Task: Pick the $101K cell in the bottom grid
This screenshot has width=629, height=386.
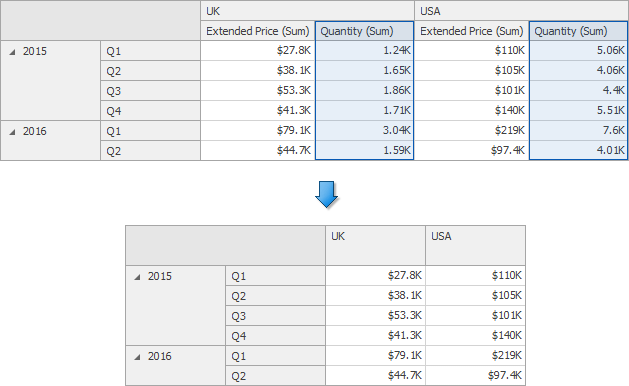Action: click(x=475, y=316)
